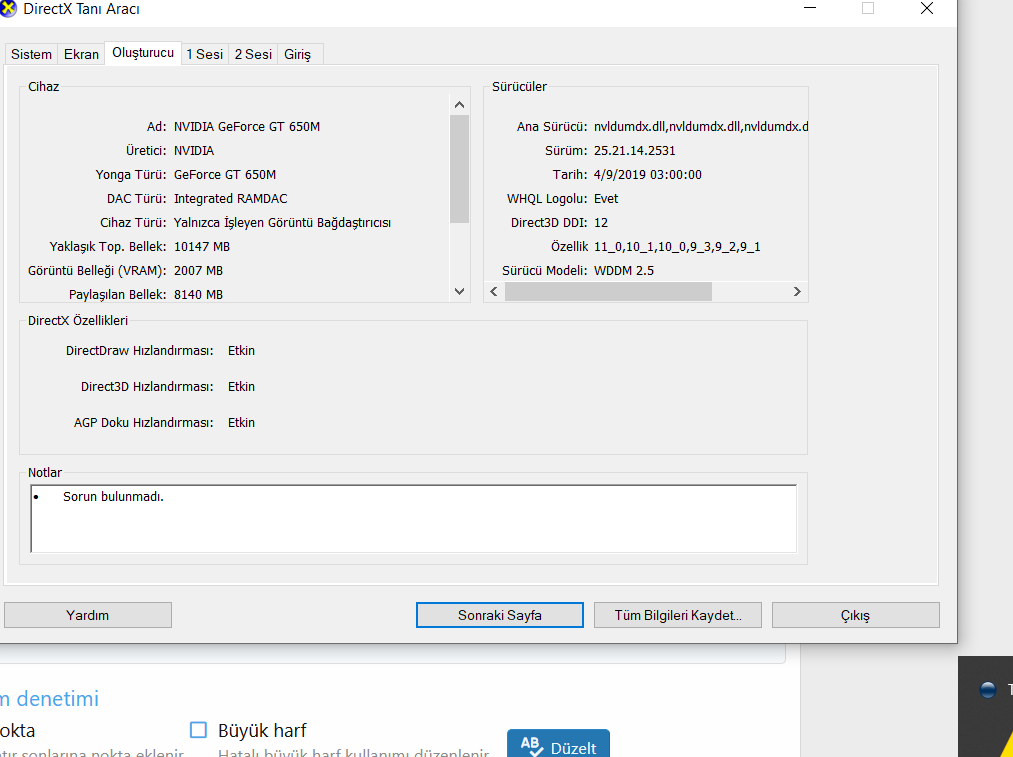Go to the 1 Sesi tab
The image size is (1013, 757).
[205, 54]
